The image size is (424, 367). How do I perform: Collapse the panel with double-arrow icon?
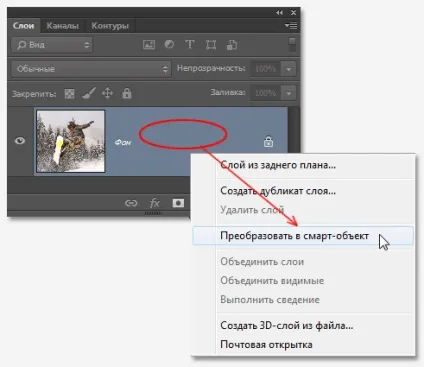tap(279, 13)
